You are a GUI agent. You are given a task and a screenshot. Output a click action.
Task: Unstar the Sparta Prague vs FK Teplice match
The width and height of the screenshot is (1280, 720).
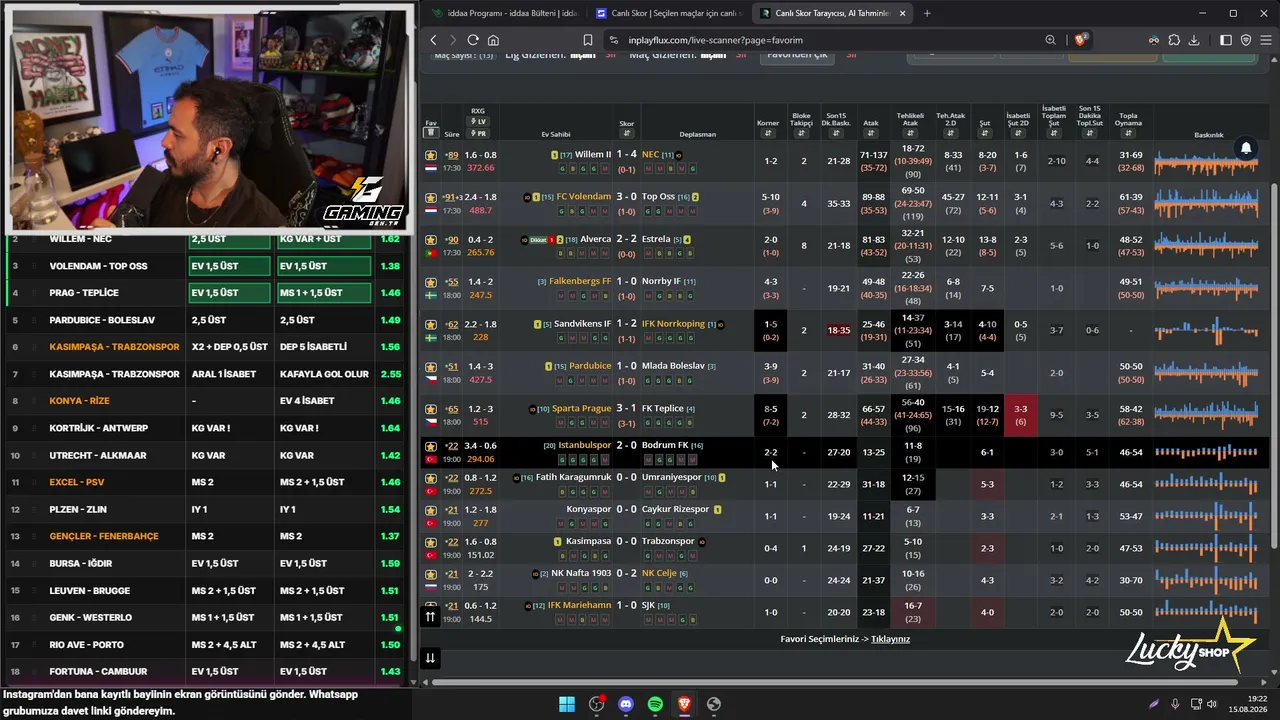[x=431, y=409]
